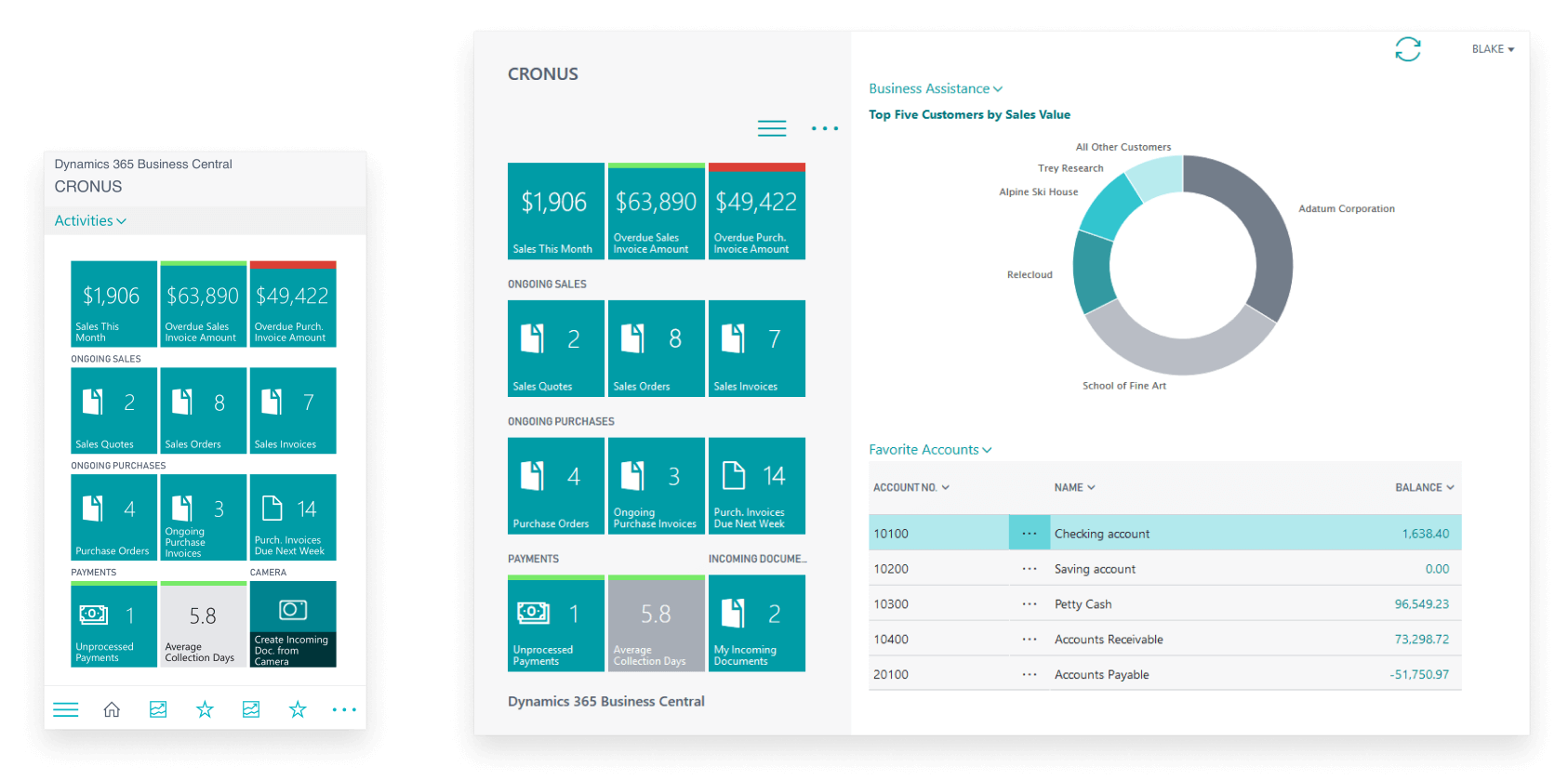1568x780 pixels.
Task: Open the BLAKE user menu
Action: coord(1492,49)
